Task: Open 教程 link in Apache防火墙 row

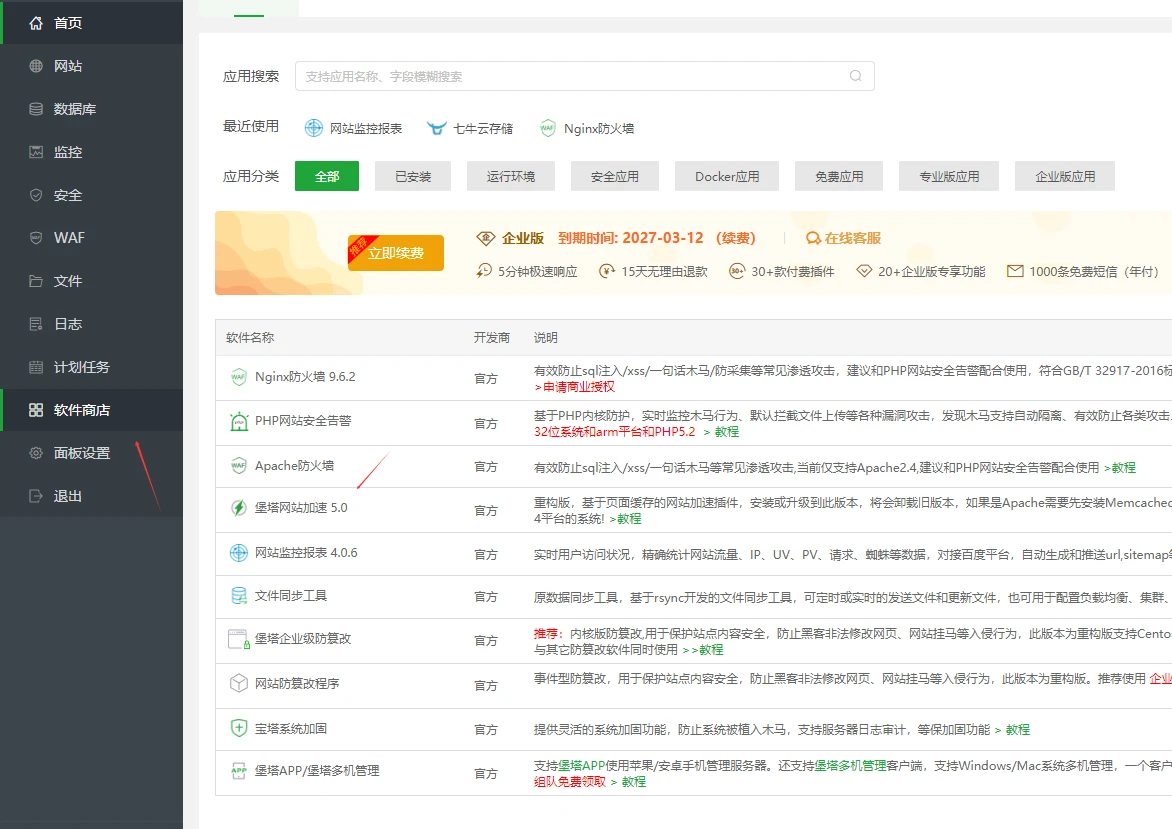Action: (x=1123, y=467)
